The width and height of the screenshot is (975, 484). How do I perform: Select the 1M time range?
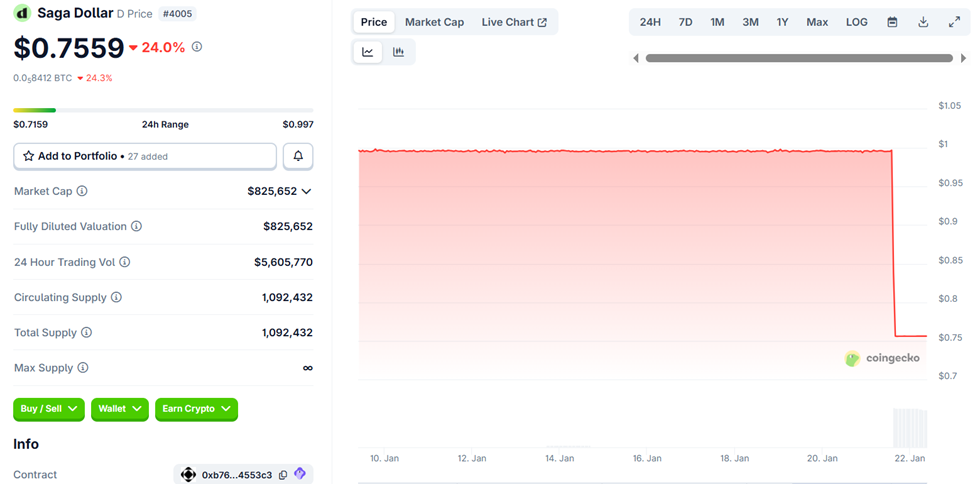718,22
